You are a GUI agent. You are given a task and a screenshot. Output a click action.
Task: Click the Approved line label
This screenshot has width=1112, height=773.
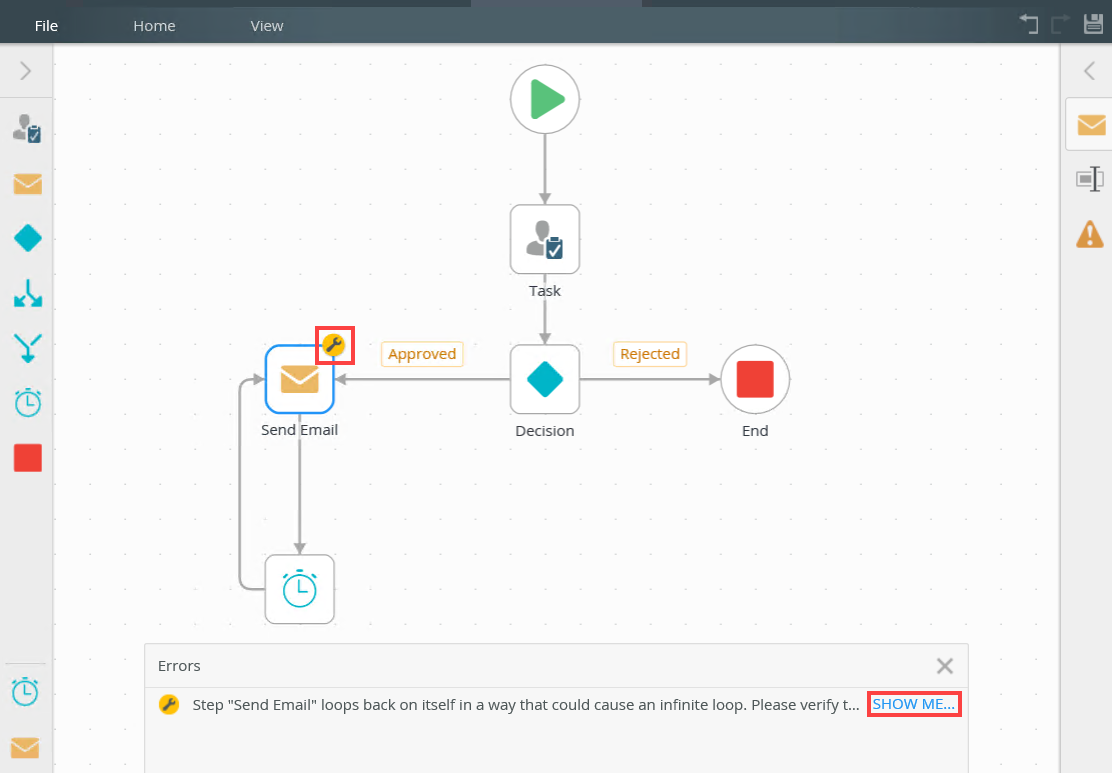[x=422, y=354]
